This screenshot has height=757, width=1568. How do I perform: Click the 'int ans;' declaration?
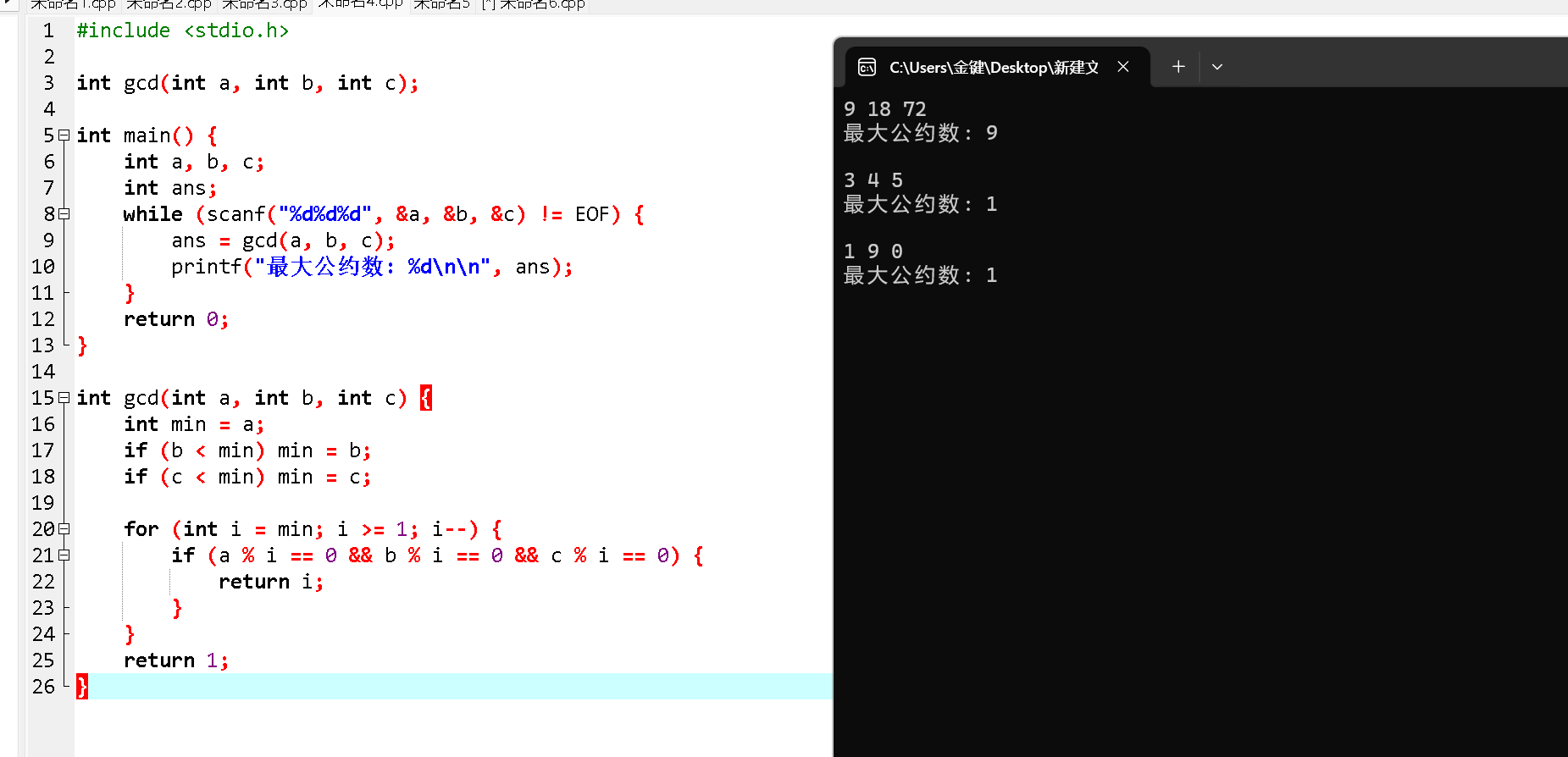(170, 188)
